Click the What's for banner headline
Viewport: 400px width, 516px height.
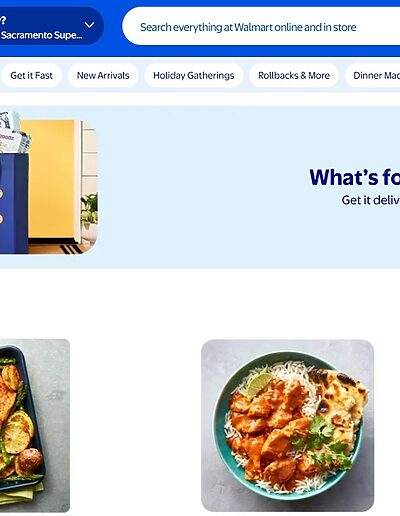click(x=354, y=177)
